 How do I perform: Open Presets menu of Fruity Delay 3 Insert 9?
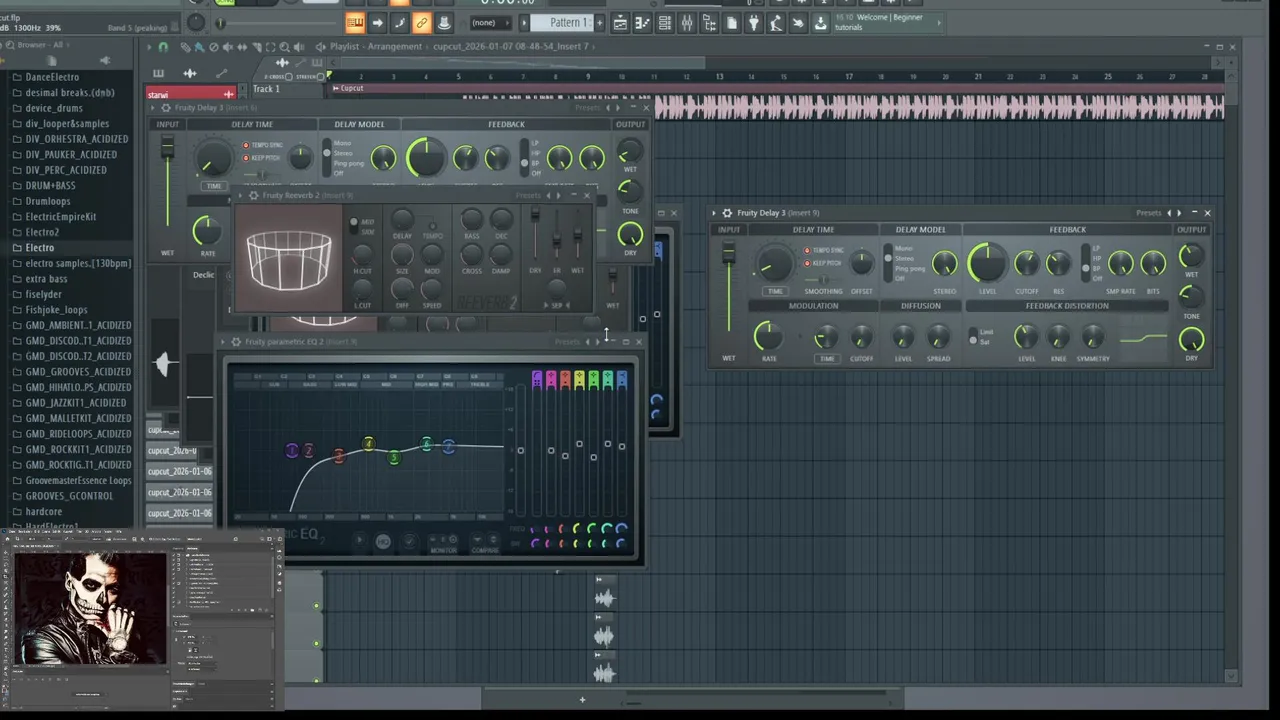(1148, 213)
